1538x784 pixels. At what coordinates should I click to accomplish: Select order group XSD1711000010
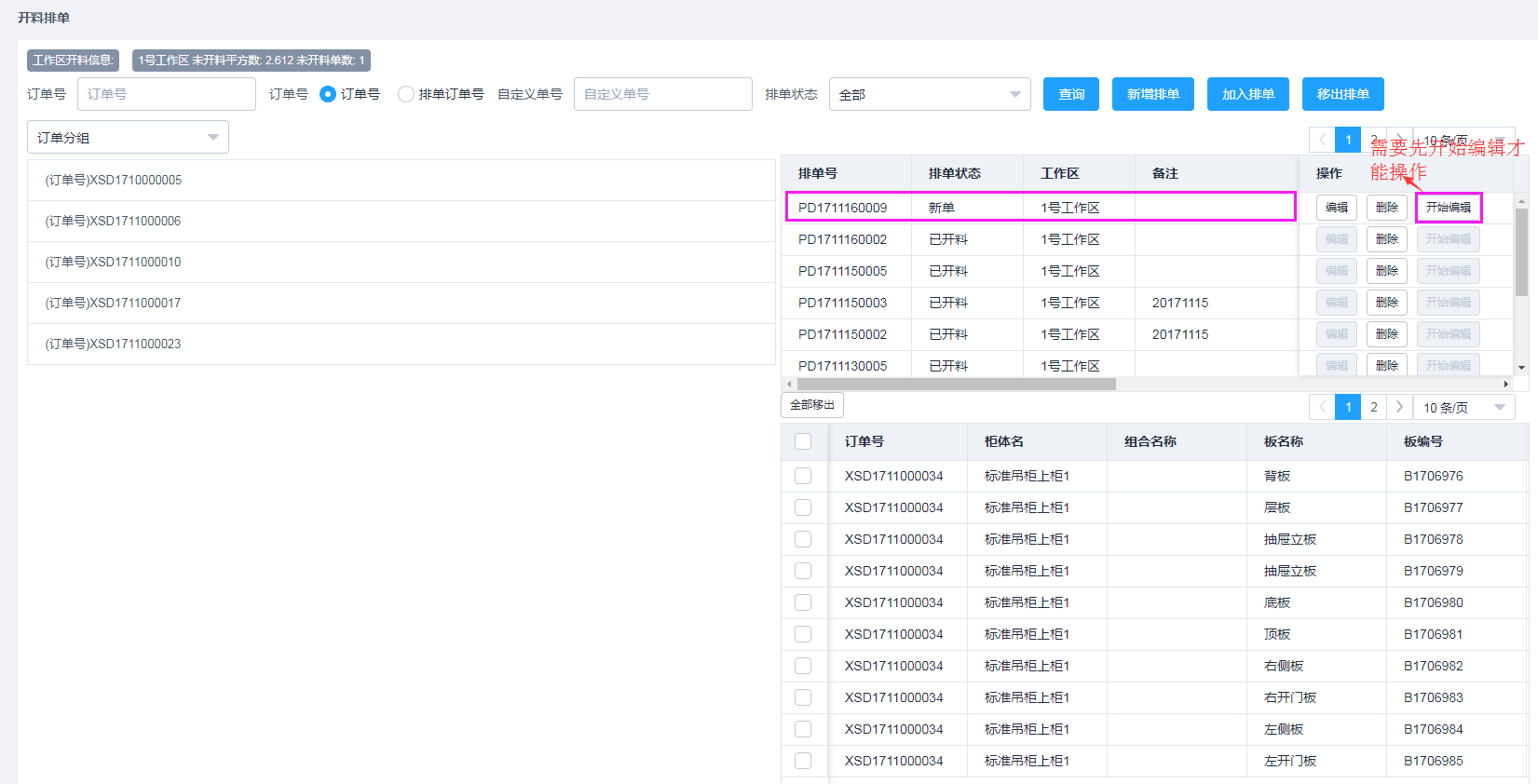coord(114,262)
